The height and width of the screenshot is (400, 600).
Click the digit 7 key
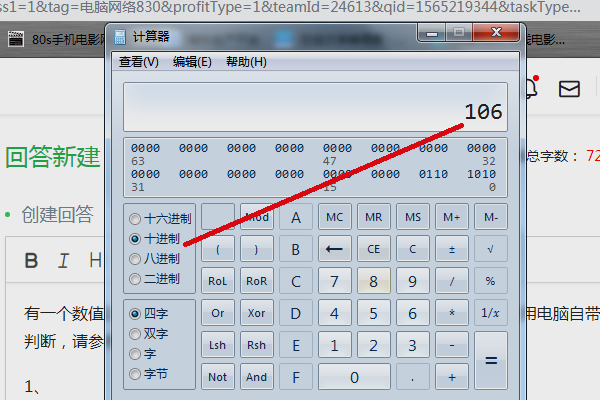pos(334,281)
